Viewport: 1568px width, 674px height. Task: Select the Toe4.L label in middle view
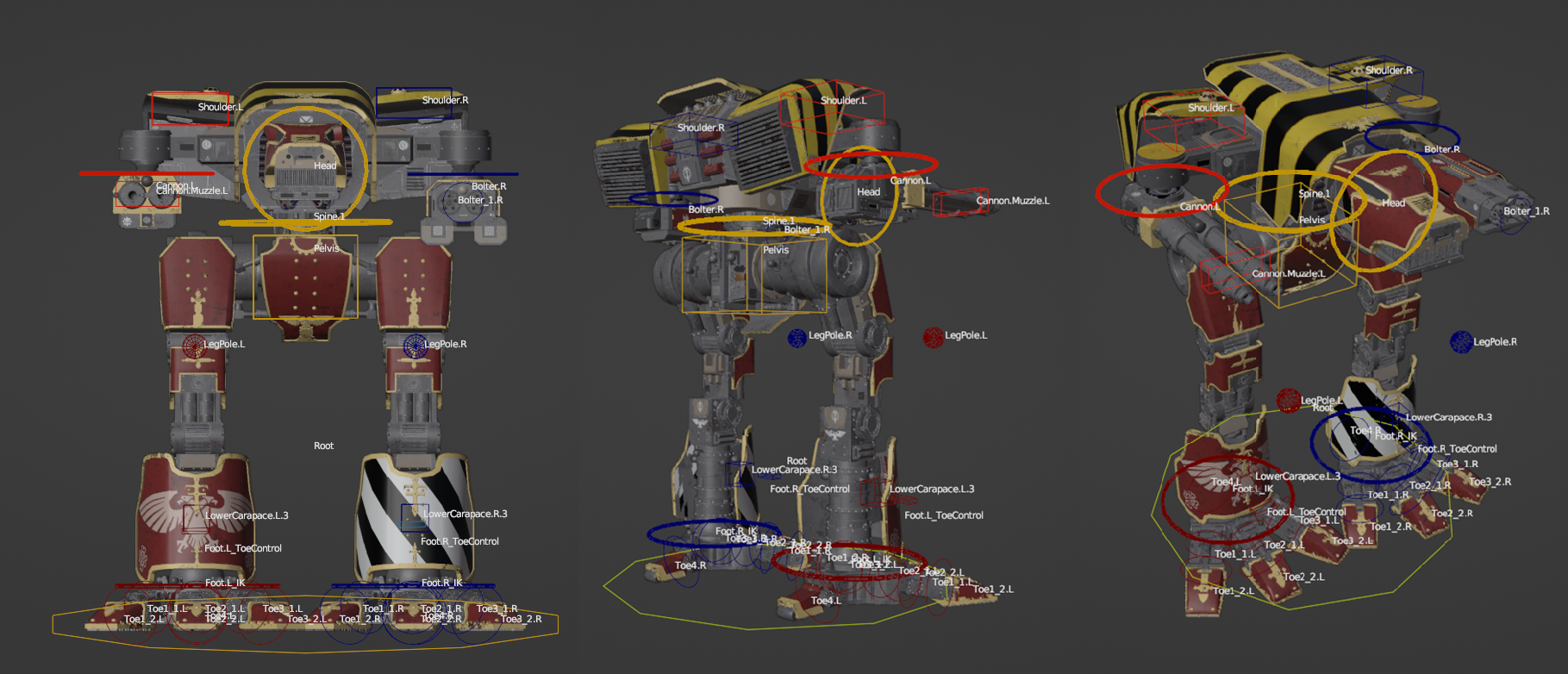(x=826, y=600)
